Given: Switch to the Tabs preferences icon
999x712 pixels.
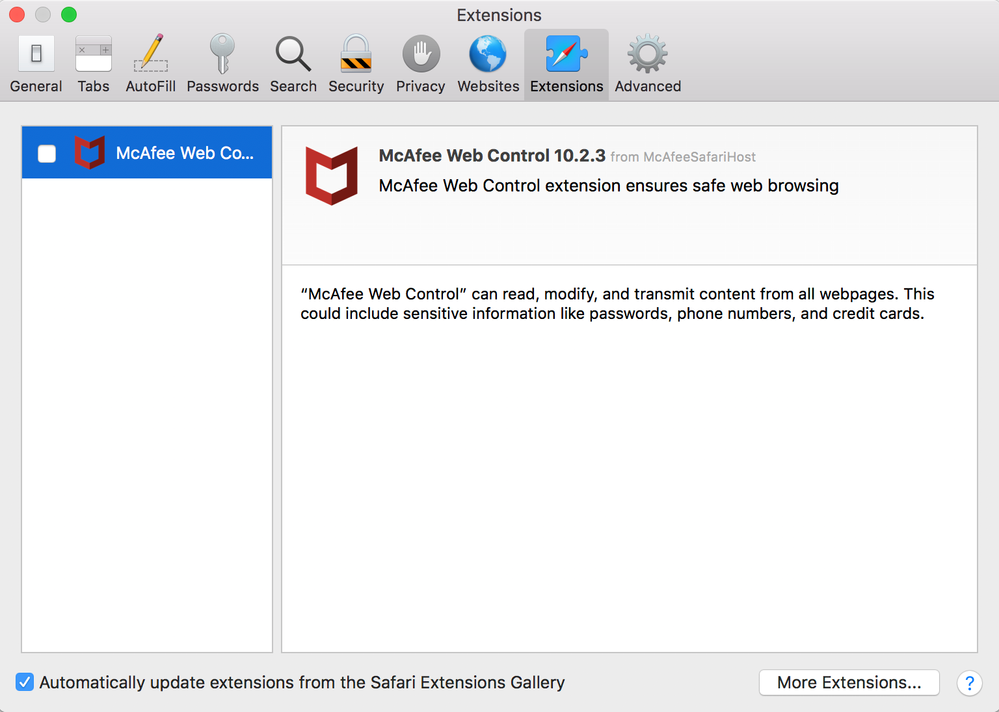Looking at the screenshot, I should pos(93,65).
